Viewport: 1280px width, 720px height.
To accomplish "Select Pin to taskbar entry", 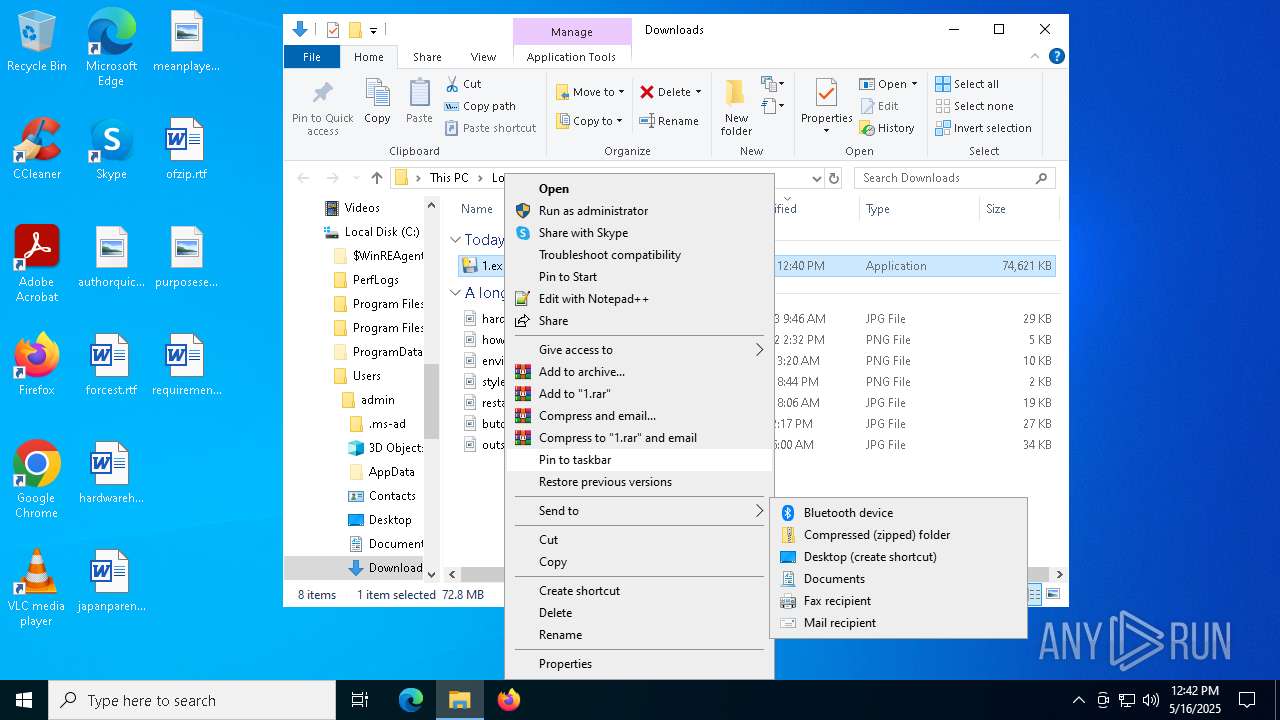I will tap(639, 460).
